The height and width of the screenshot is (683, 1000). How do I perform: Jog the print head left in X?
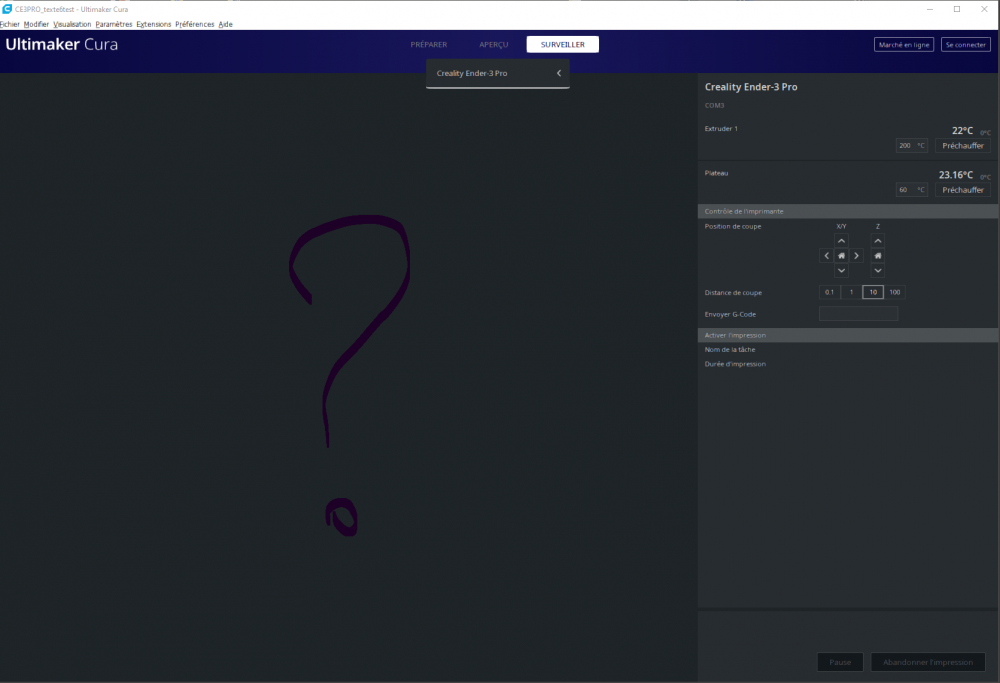pyautogui.click(x=827, y=256)
